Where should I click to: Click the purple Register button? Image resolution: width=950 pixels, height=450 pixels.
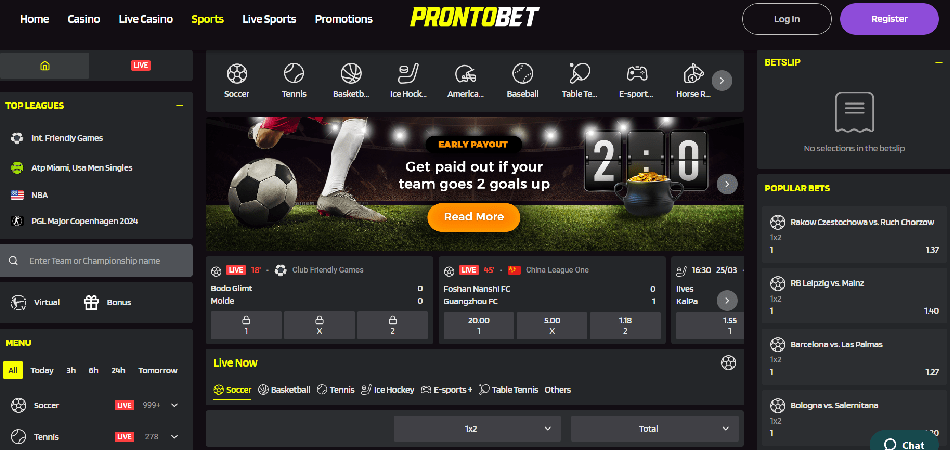click(x=889, y=19)
